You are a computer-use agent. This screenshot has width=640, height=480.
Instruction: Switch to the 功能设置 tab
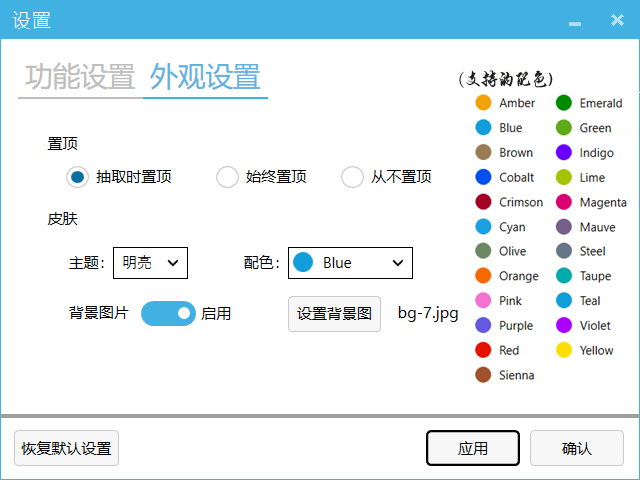80,77
